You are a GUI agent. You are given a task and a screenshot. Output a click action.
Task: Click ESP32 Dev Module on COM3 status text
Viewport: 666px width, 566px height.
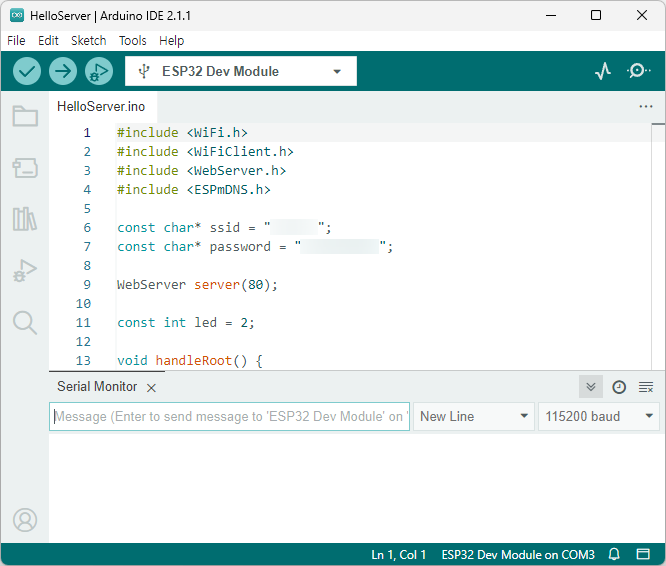pos(518,555)
